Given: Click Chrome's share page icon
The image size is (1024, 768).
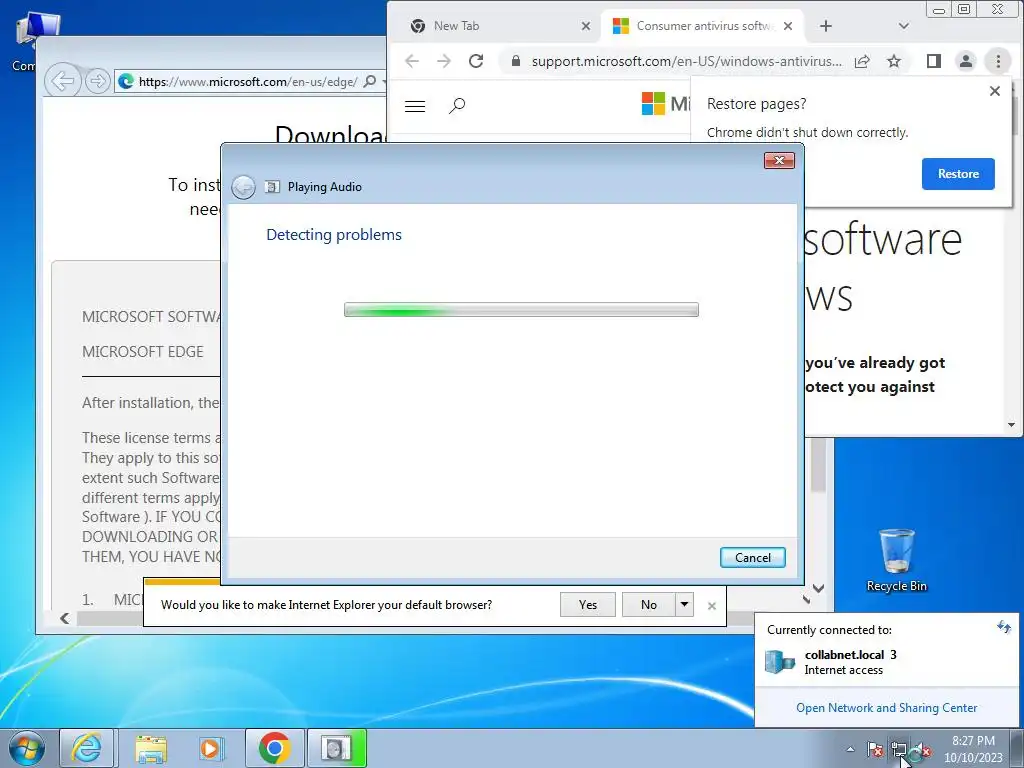Looking at the screenshot, I should point(862,61).
